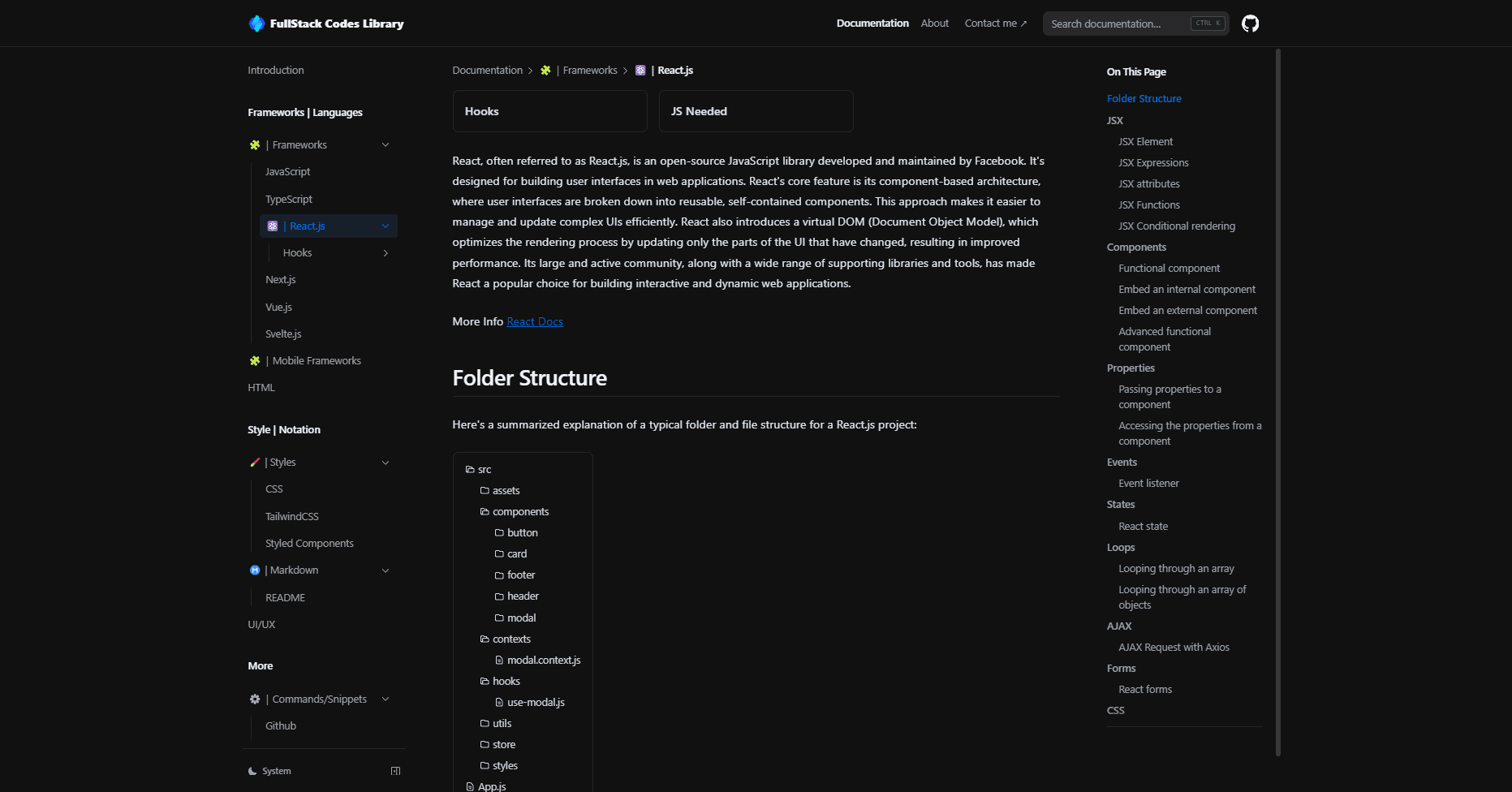Click the FullStack Codes Library logo
The width and height of the screenshot is (1512, 792).
click(325, 24)
